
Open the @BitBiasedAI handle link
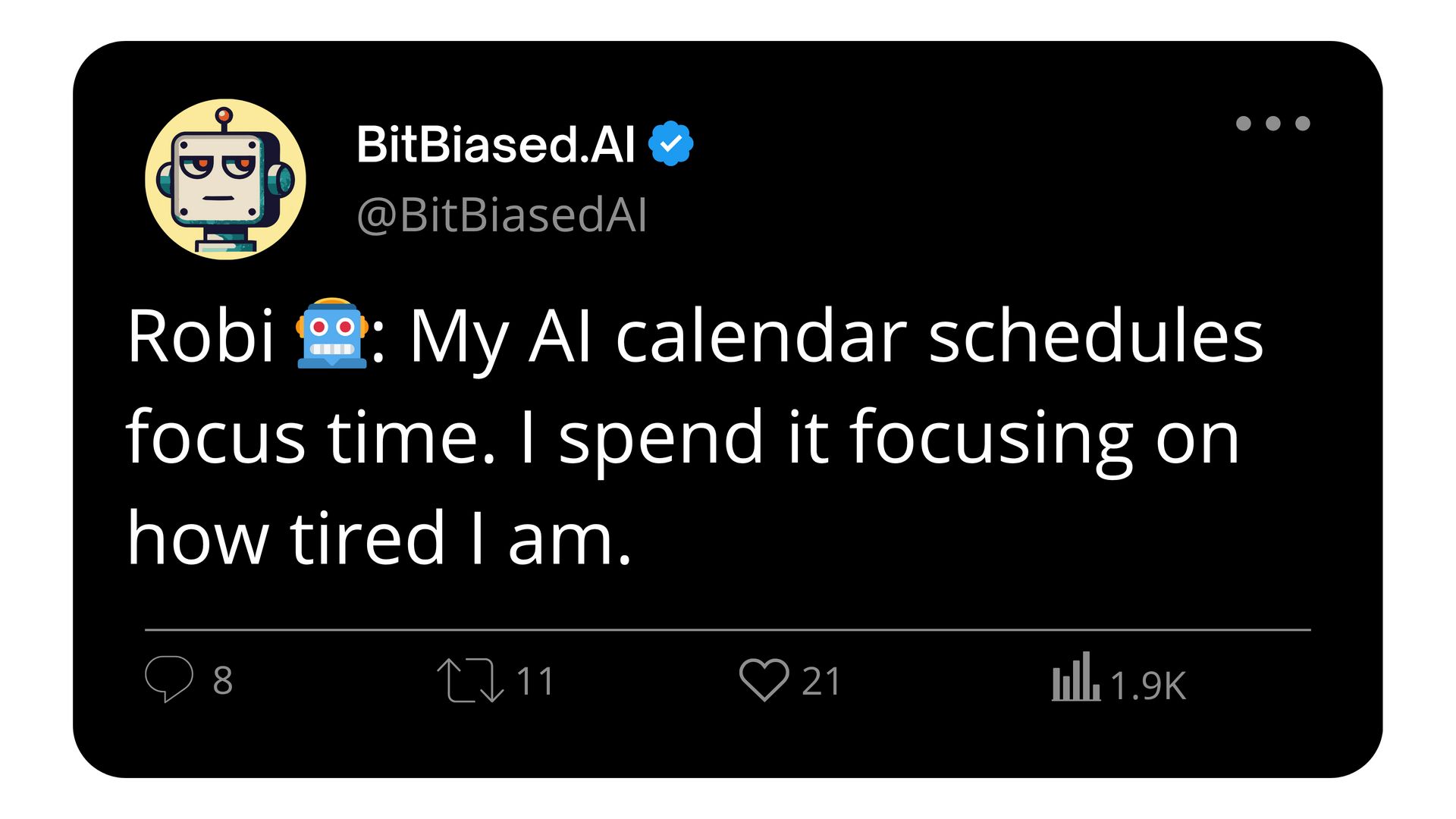point(501,215)
